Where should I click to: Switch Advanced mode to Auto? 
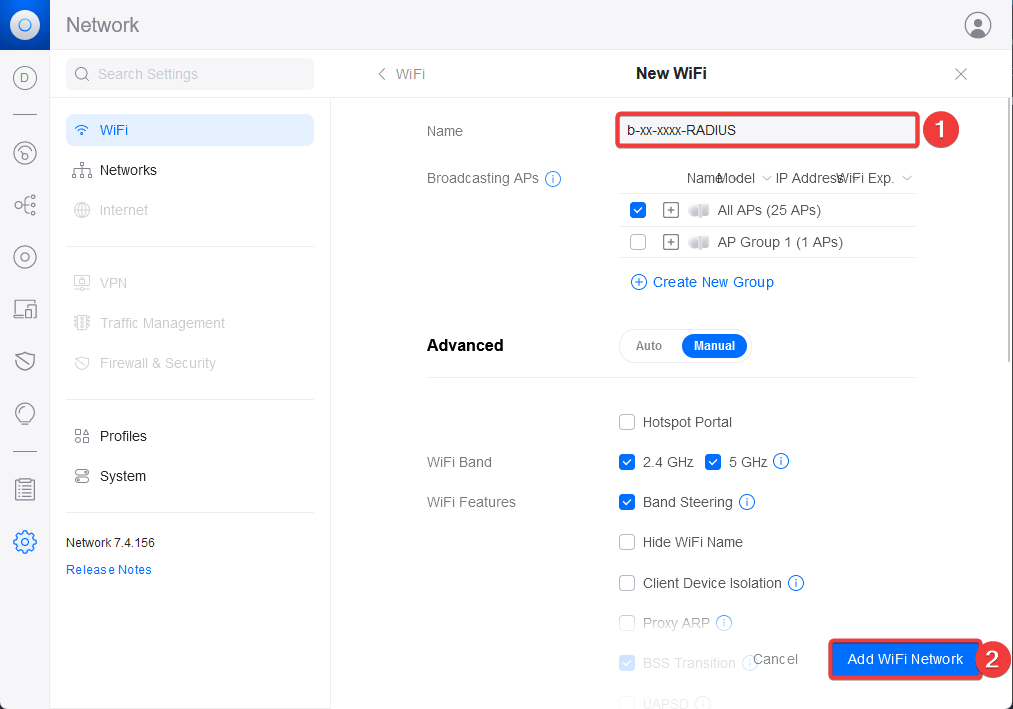tap(649, 346)
